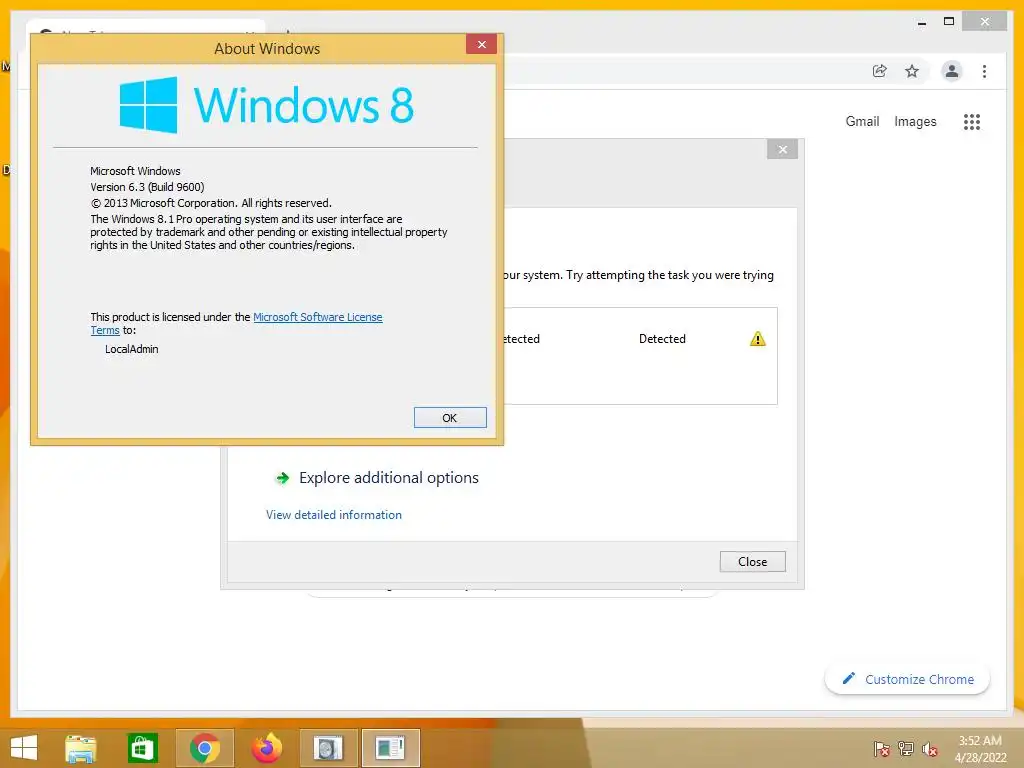
Task: Click Close button in troubleshooter
Action: coord(752,562)
